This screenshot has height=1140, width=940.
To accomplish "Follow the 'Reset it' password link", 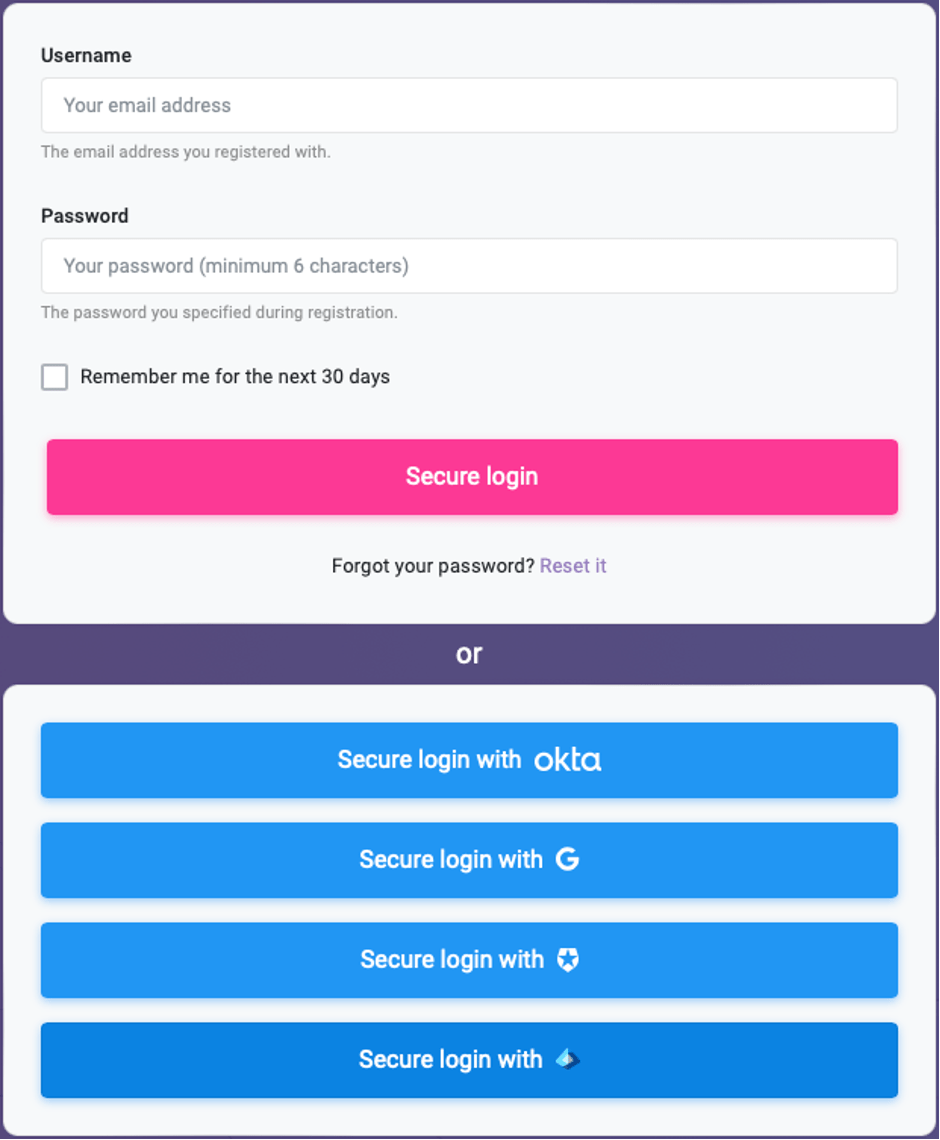I will coord(573,566).
